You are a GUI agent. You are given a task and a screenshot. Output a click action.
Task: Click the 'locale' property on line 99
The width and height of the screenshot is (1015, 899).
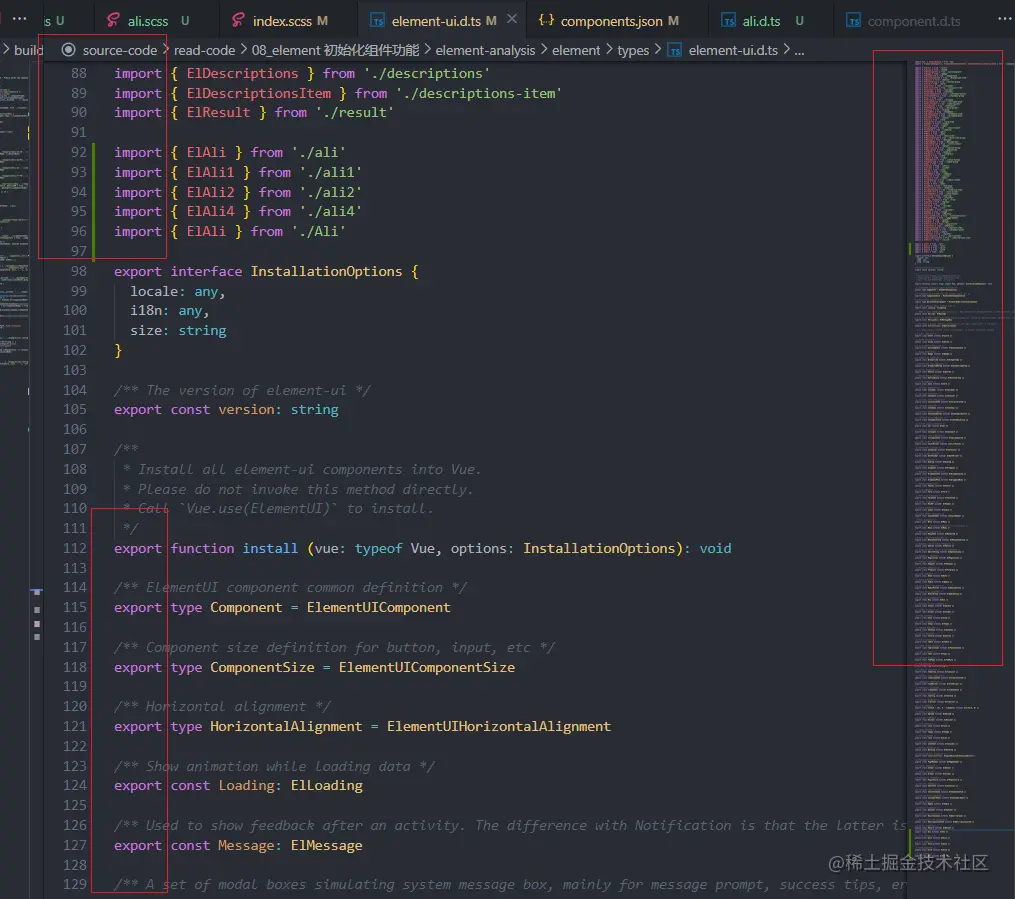tap(154, 291)
